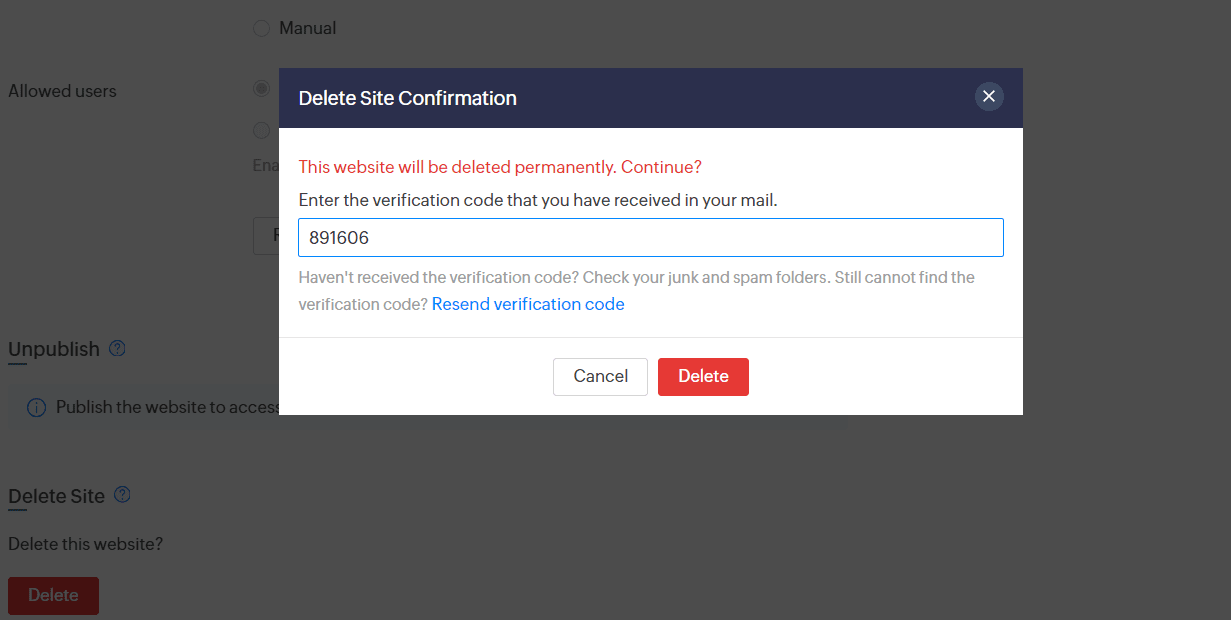Click the 'Publish the website to access' notice
Image resolution: width=1231 pixels, height=620 pixels.
tap(167, 408)
